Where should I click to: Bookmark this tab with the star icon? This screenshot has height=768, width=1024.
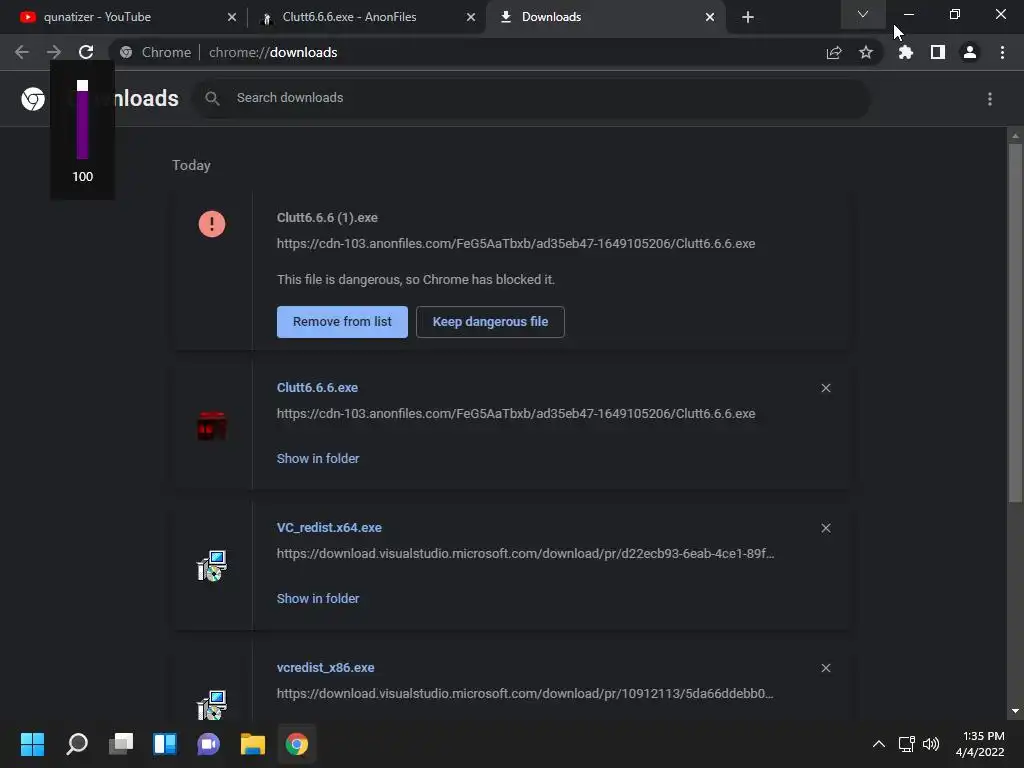(x=866, y=52)
